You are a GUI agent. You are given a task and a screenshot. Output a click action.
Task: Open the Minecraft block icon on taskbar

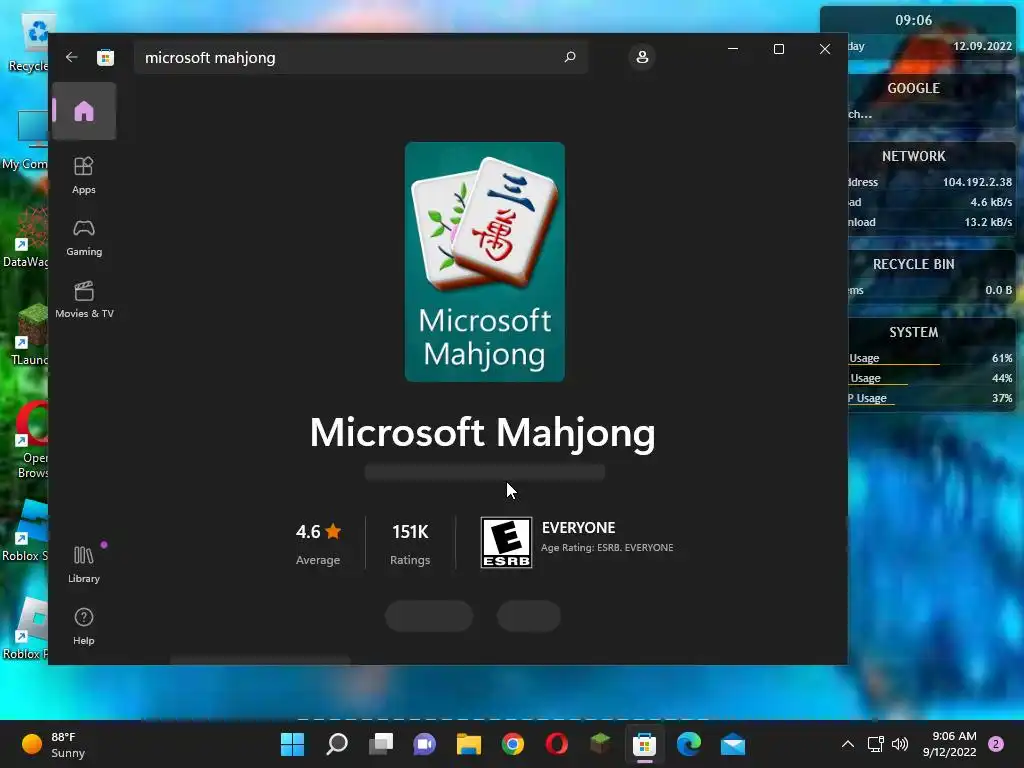pos(600,744)
